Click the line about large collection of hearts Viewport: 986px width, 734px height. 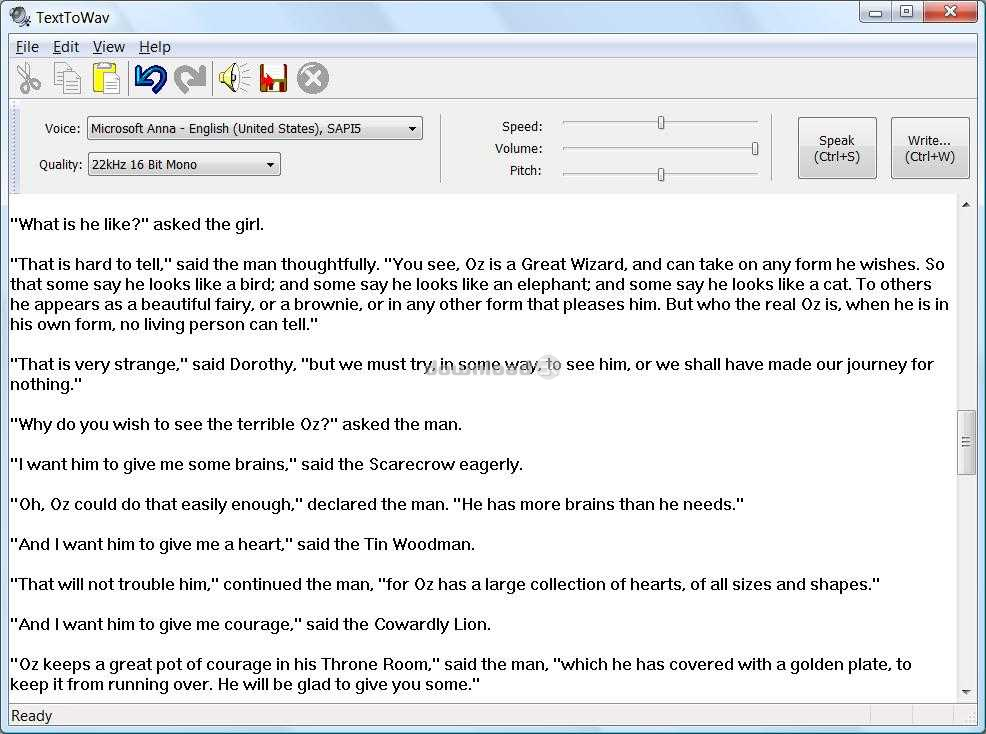tap(445, 584)
